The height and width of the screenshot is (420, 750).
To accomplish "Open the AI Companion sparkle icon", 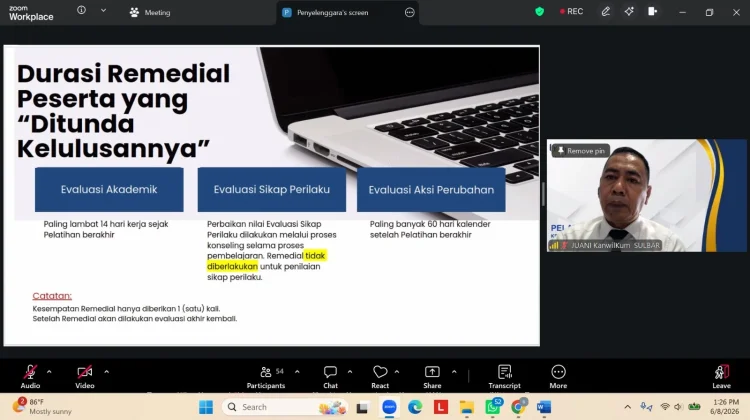I will pos(629,11).
